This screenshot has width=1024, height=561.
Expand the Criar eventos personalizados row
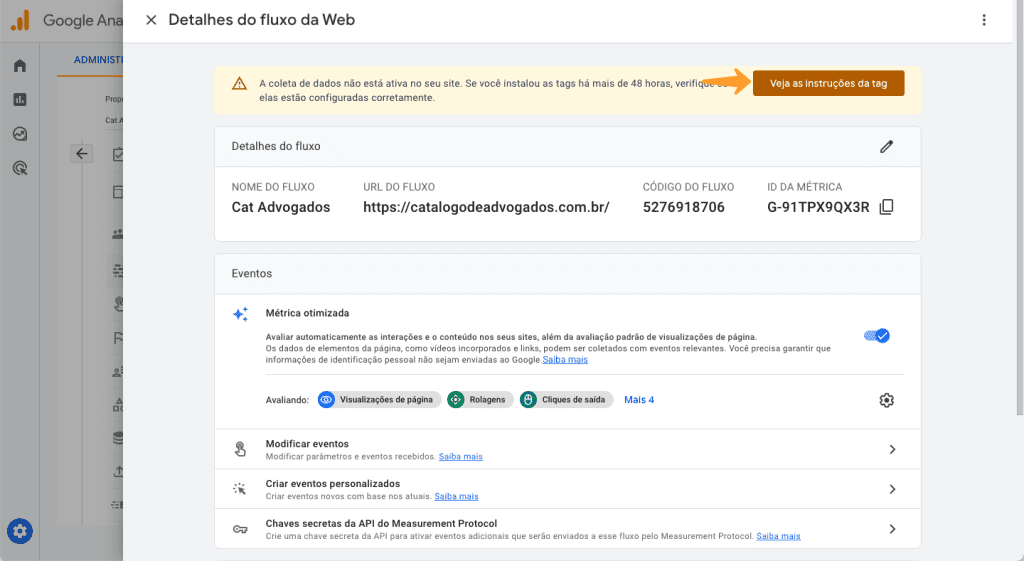[x=568, y=489]
